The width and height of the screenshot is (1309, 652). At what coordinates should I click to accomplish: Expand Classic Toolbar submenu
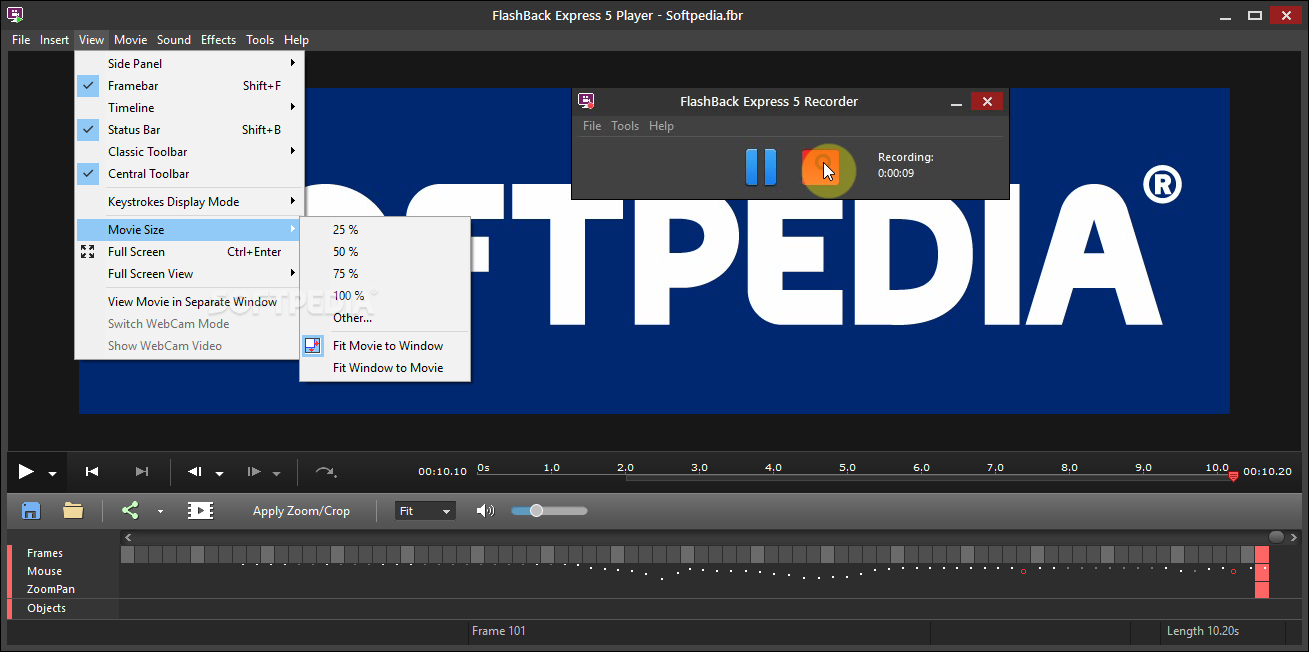[189, 152]
